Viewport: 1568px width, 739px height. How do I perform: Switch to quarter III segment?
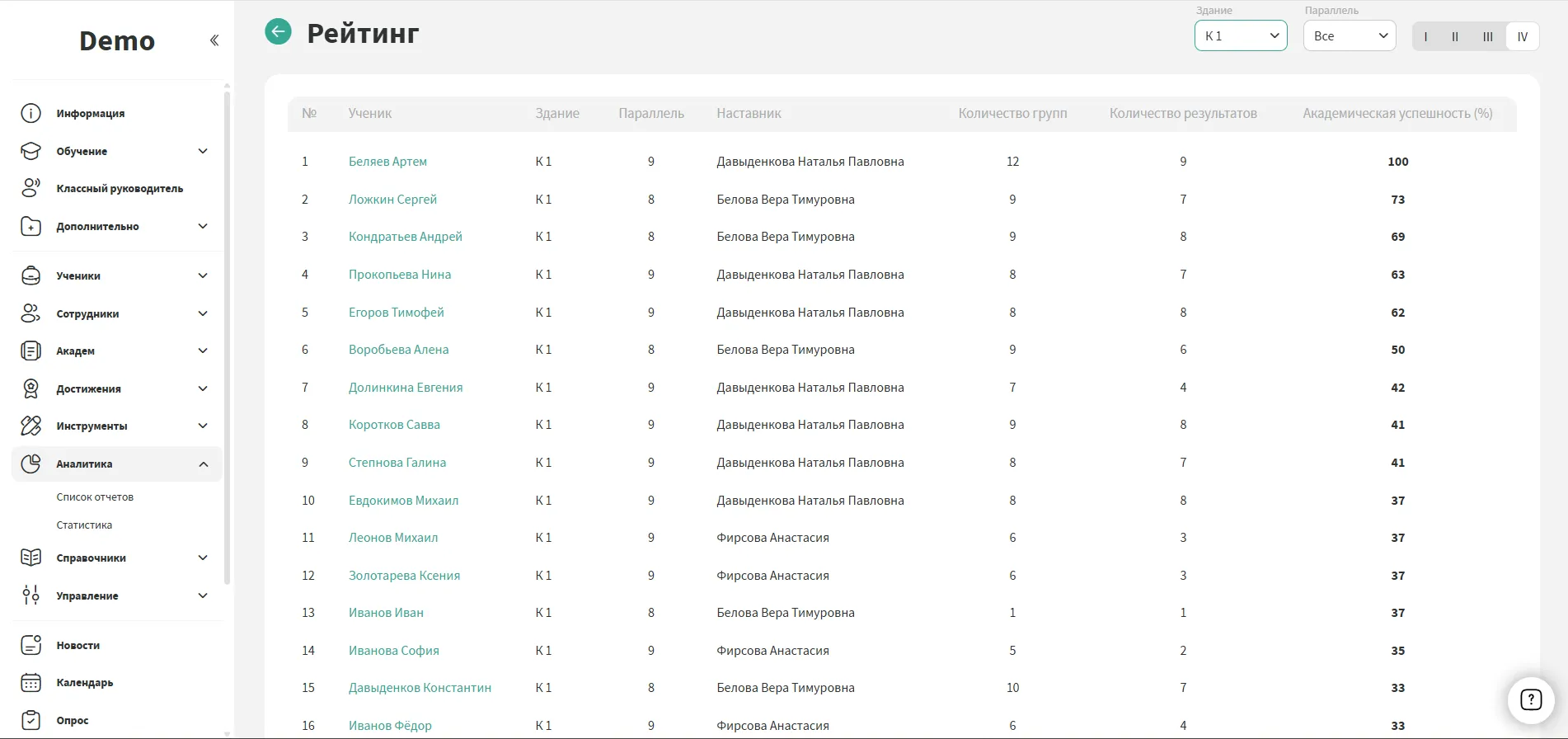click(x=1487, y=36)
